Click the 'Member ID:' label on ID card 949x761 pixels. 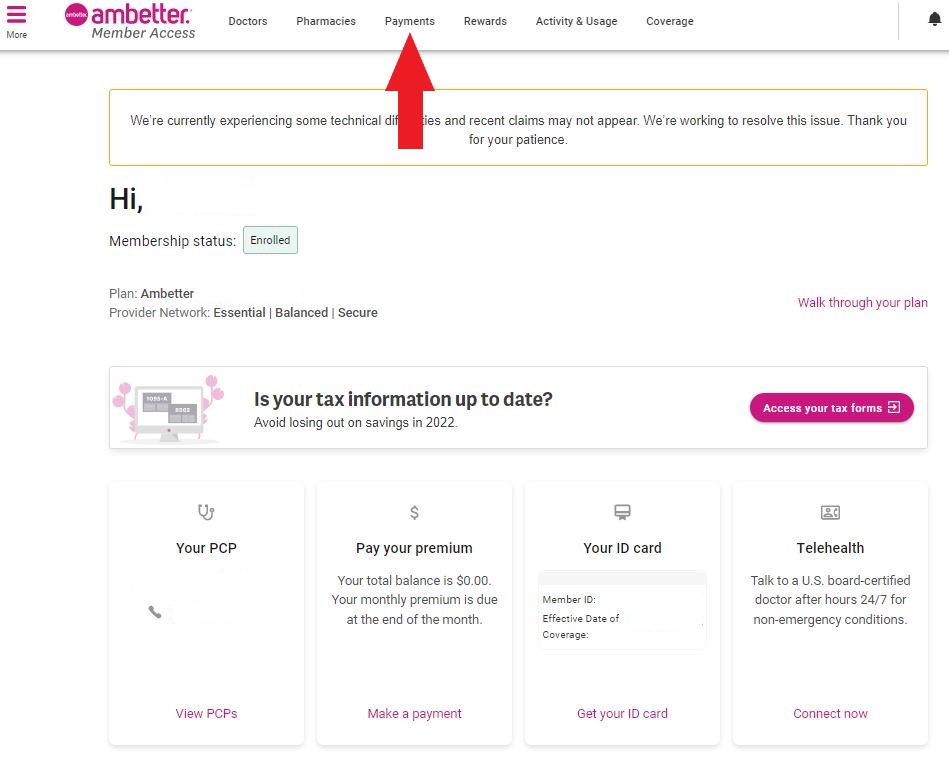569,599
